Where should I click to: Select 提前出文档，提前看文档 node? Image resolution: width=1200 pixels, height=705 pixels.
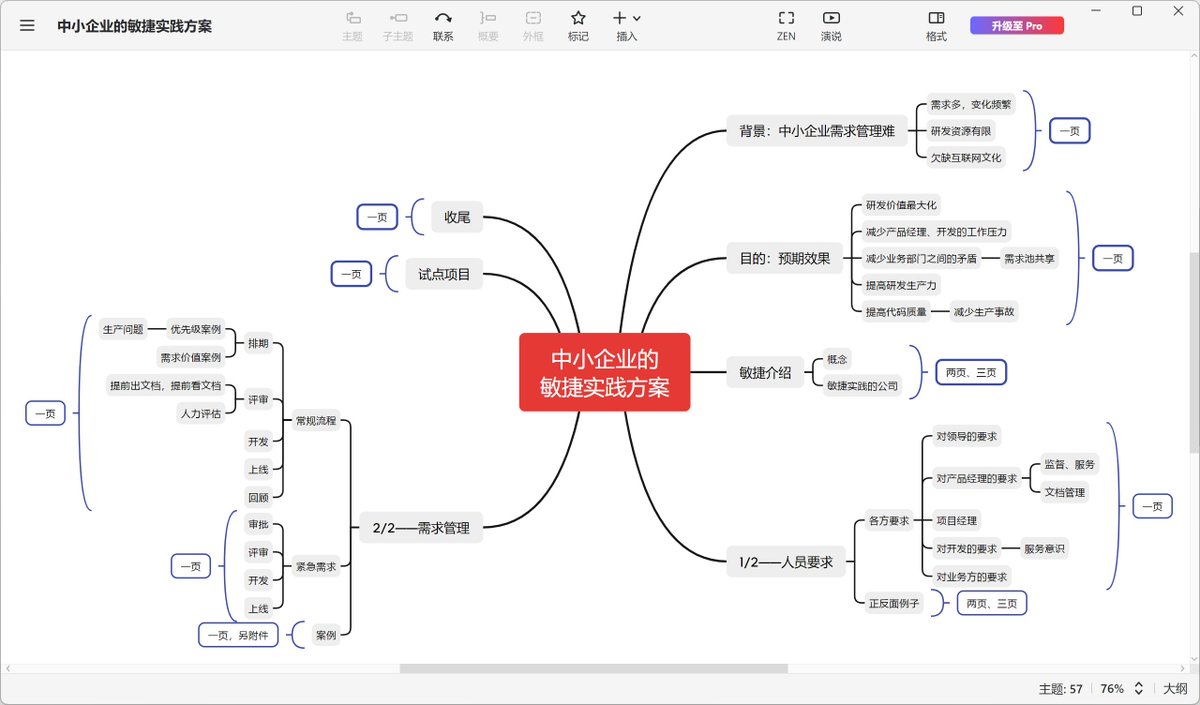pos(166,385)
